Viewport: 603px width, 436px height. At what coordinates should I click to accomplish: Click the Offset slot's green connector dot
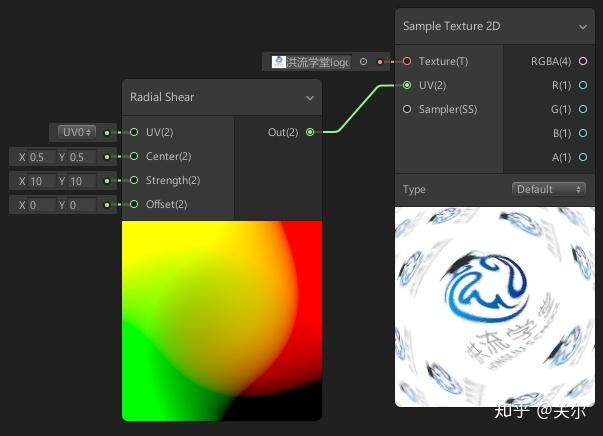coord(107,205)
